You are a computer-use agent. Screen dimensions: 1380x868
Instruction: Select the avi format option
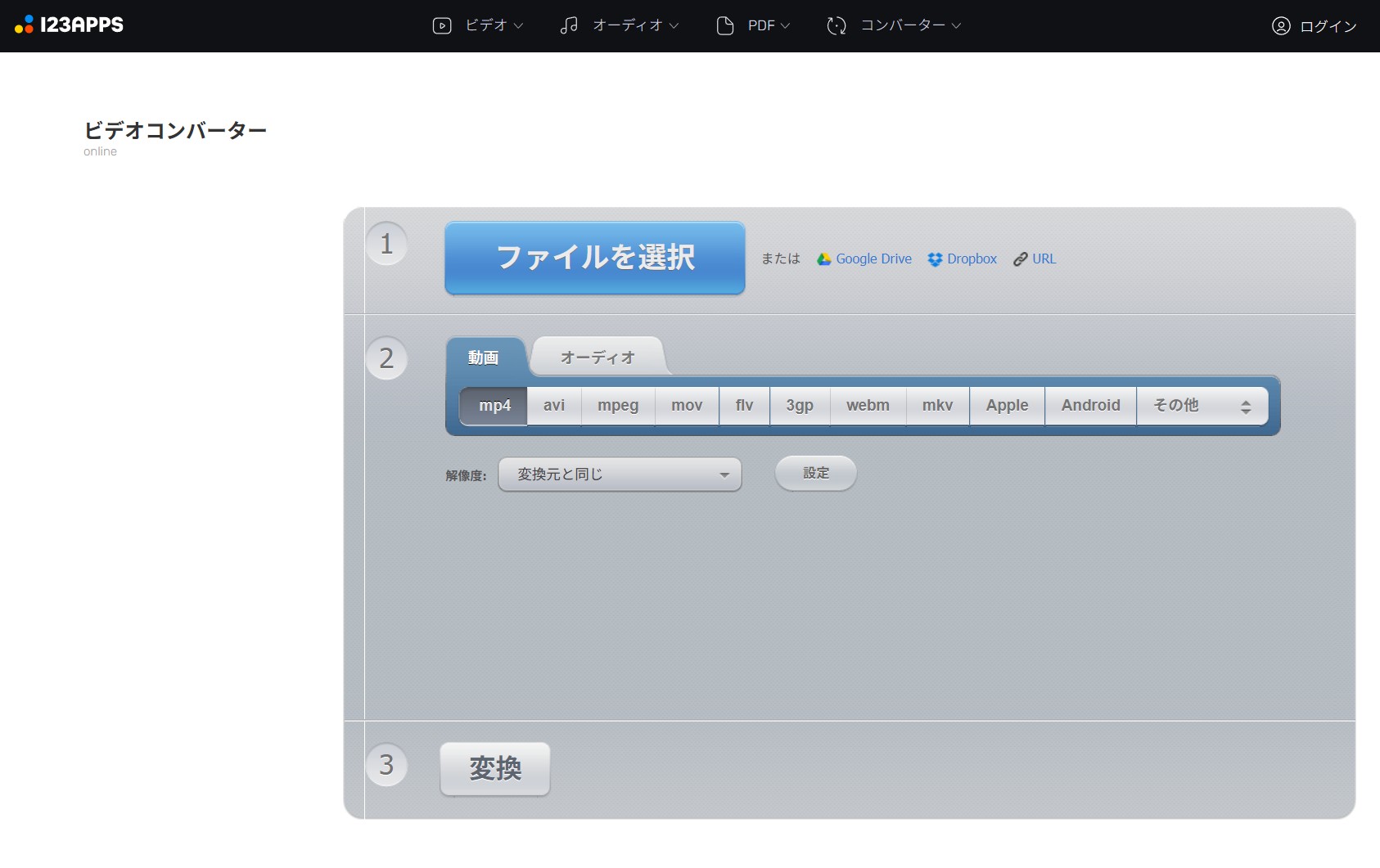[554, 406]
